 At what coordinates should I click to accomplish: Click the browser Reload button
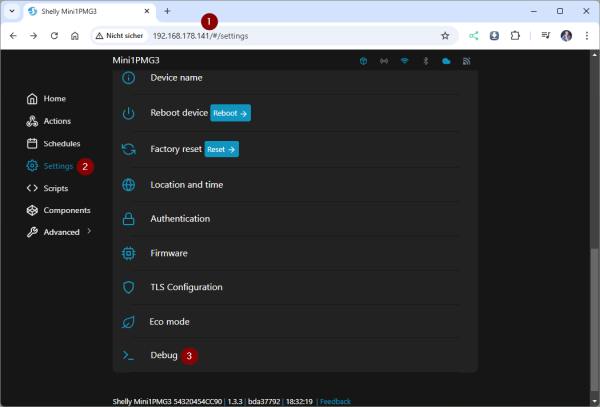coord(54,36)
